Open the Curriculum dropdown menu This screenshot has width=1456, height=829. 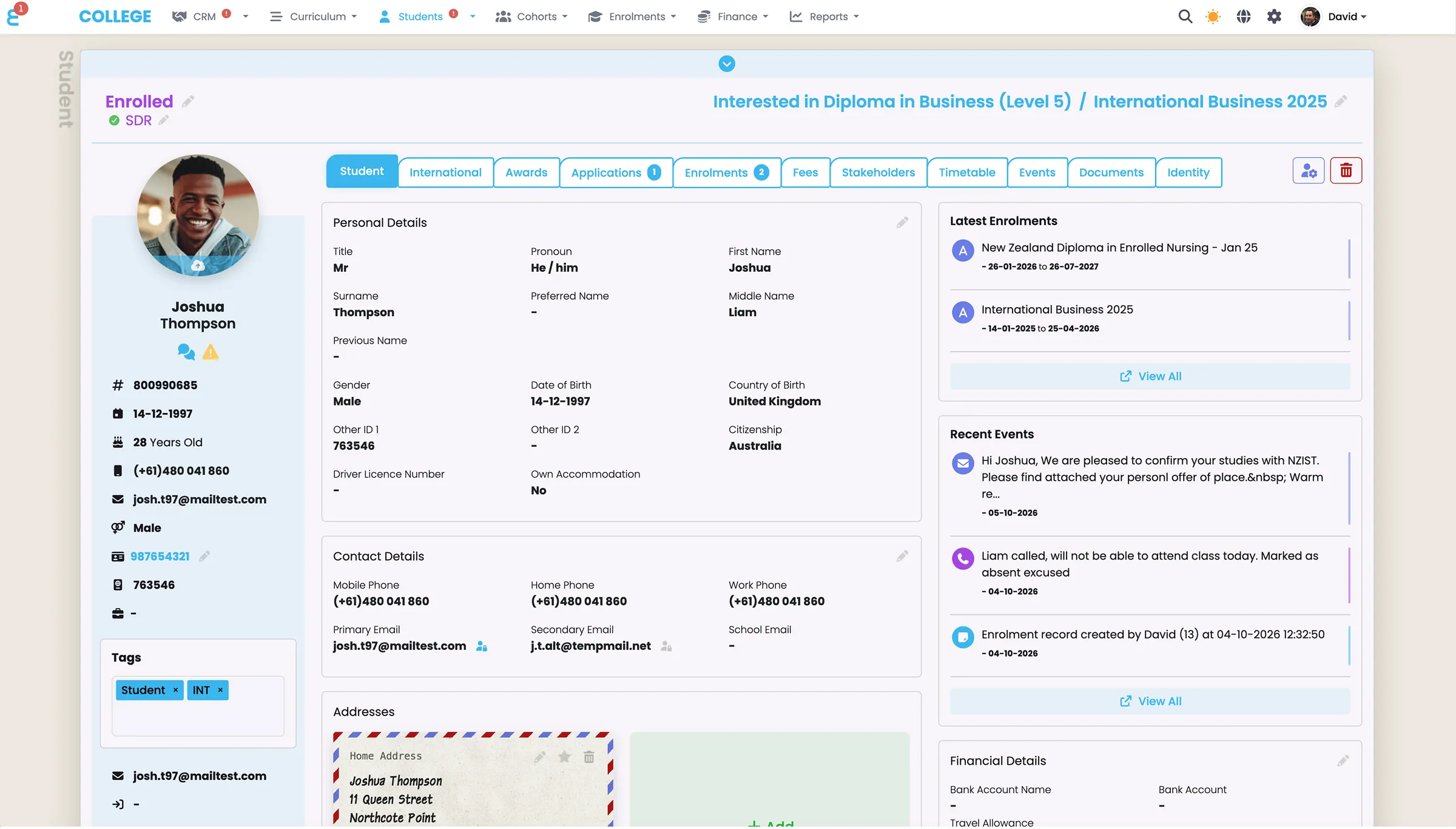[x=314, y=16]
